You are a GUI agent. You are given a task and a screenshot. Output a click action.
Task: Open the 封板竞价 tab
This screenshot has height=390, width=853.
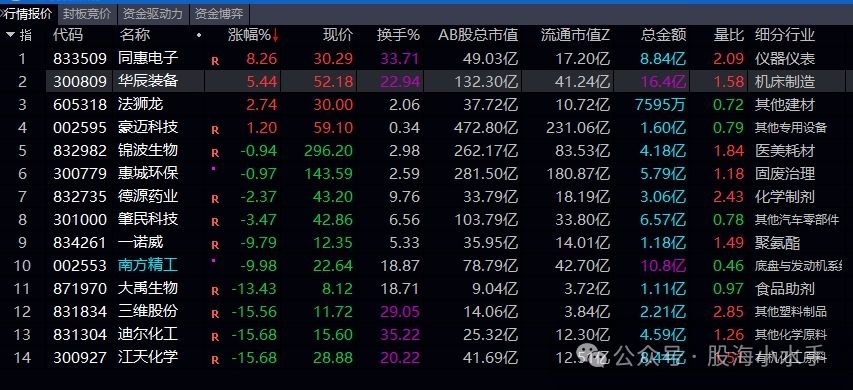(x=86, y=14)
